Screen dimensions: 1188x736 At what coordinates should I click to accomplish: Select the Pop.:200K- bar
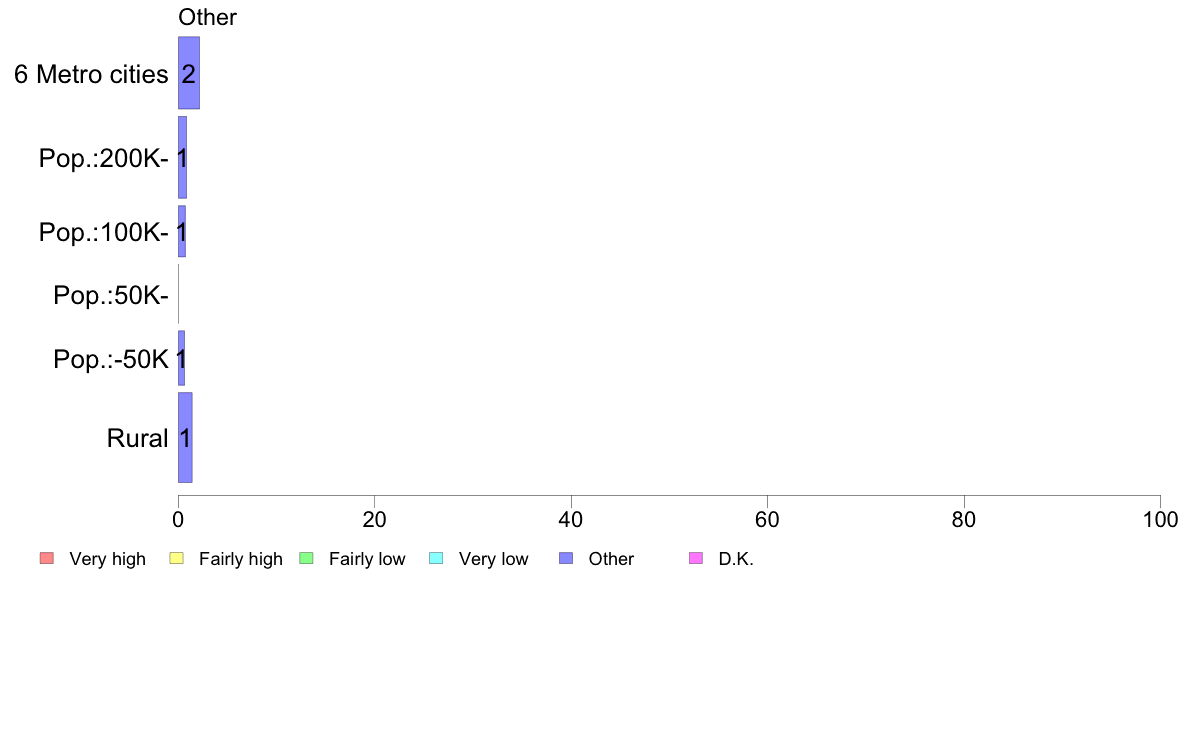pyautogui.click(x=182, y=158)
